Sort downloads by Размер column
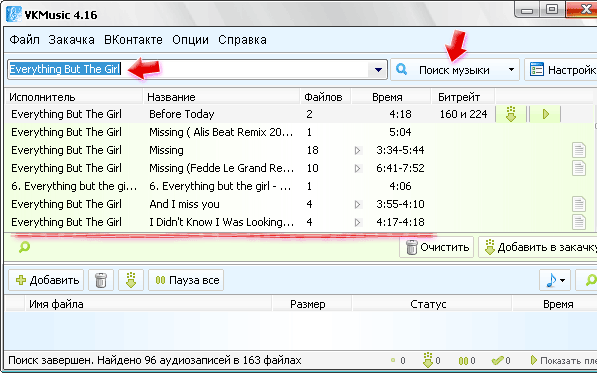 pyautogui.click(x=312, y=304)
